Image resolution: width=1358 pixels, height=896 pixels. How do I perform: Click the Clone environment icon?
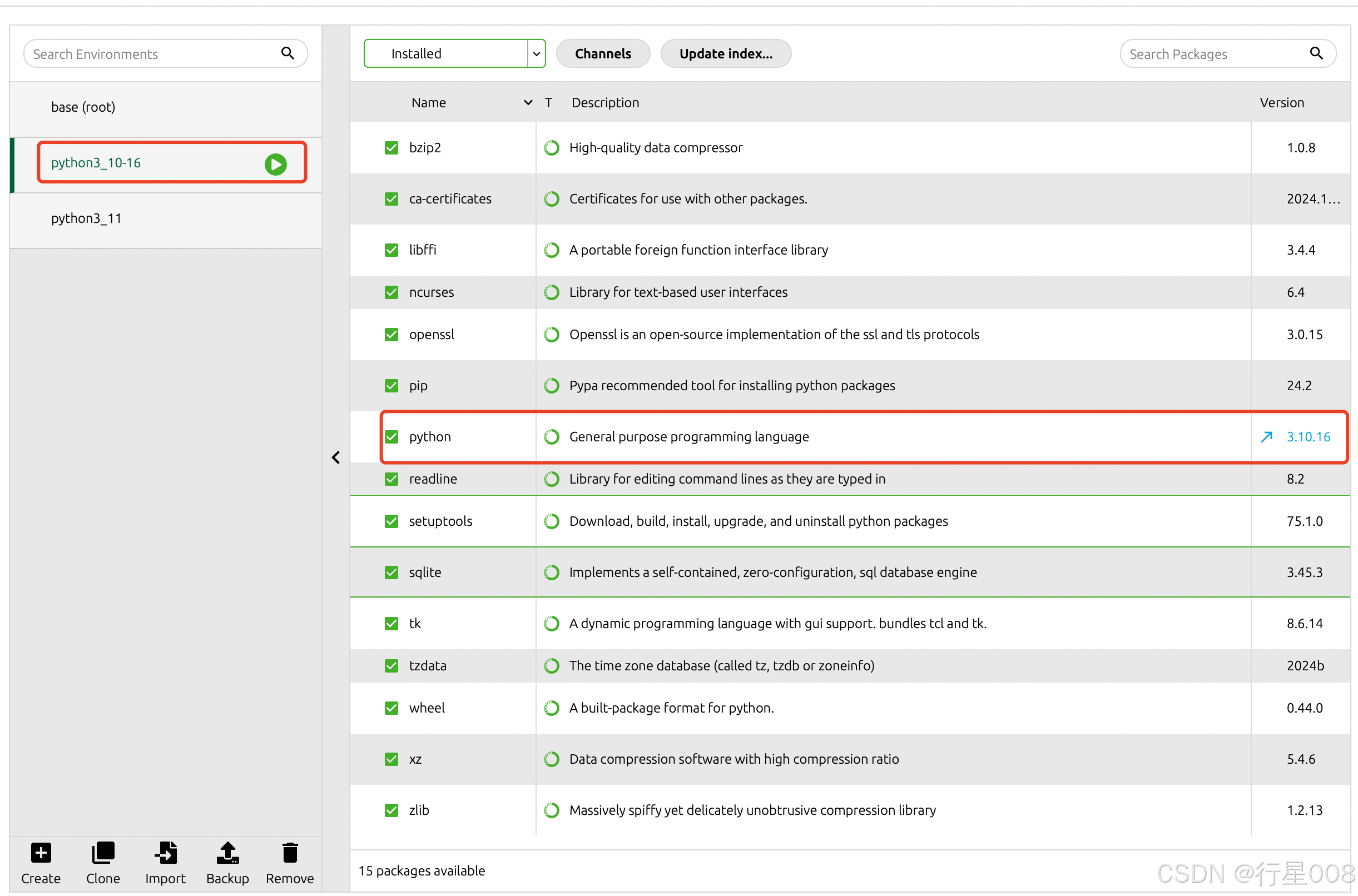[103, 853]
